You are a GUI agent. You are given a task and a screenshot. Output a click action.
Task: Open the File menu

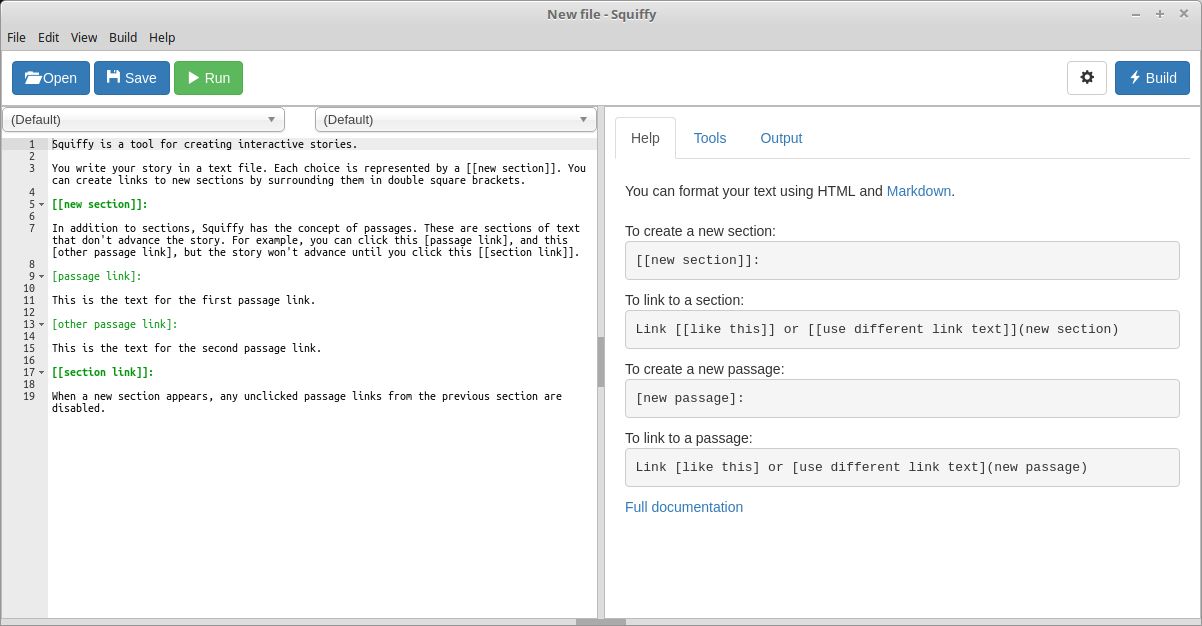pos(16,37)
